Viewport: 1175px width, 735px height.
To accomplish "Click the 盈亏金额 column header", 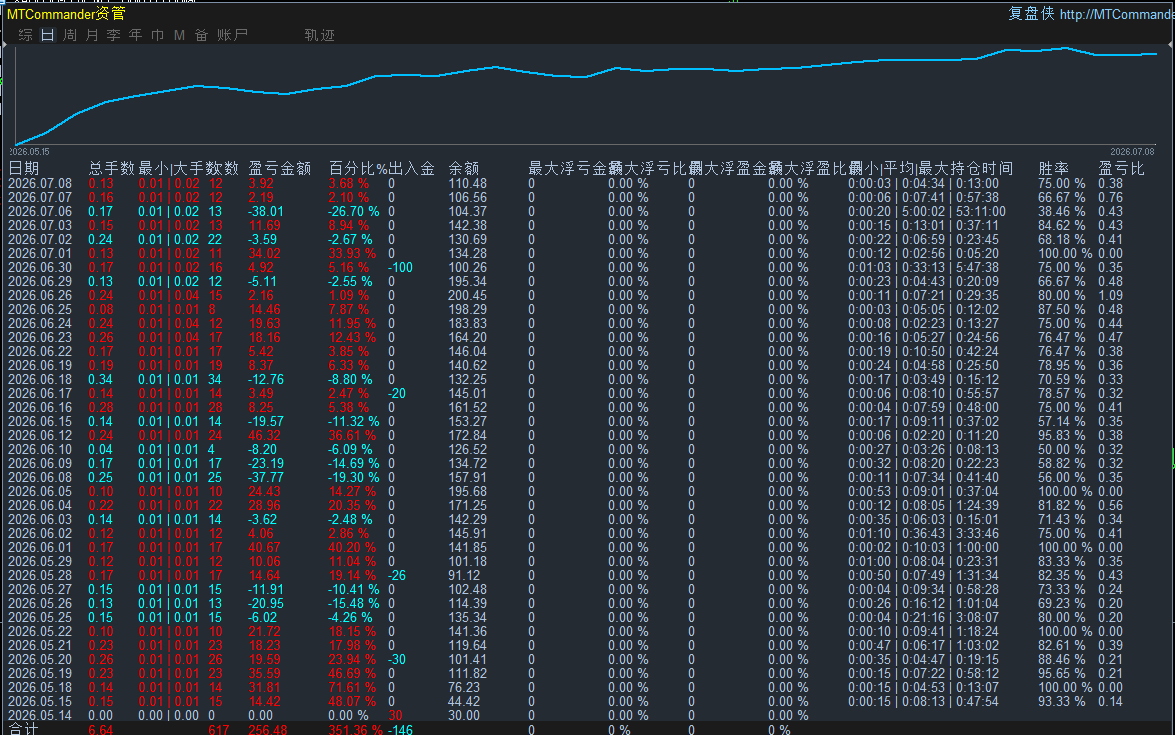I will [280, 169].
